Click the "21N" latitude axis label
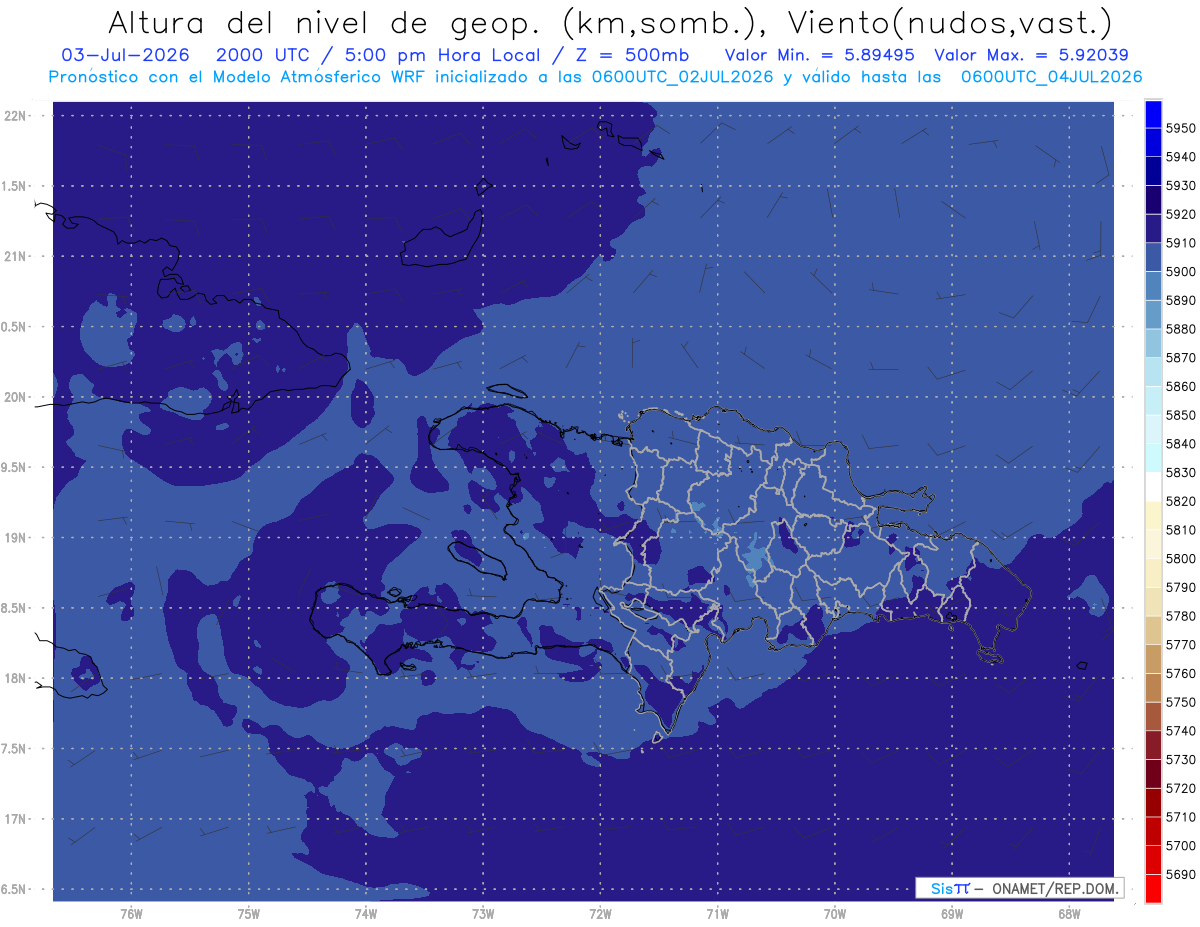 pyautogui.click(x=17, y=257)
